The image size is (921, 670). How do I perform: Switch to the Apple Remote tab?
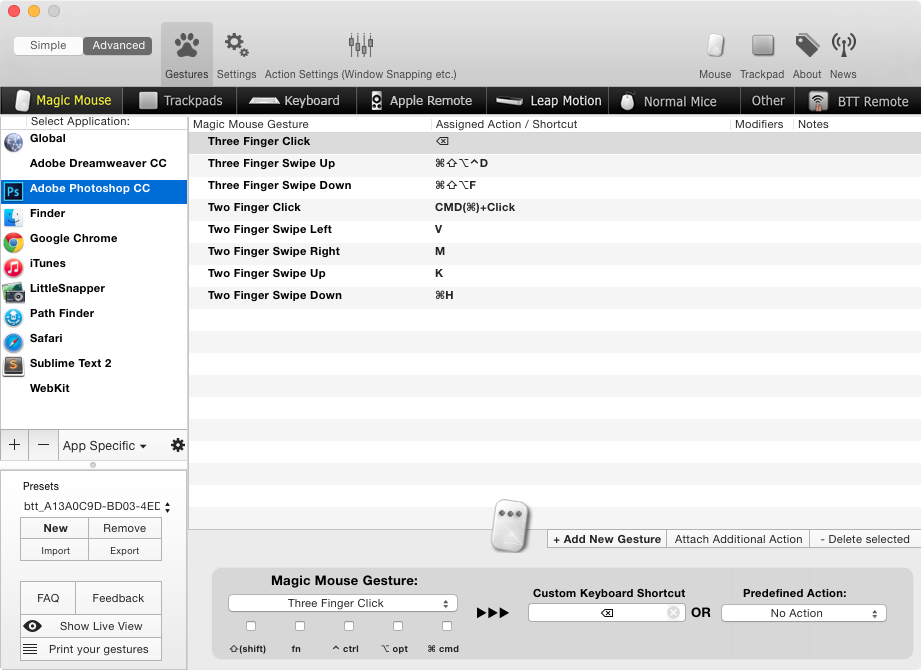421,100
